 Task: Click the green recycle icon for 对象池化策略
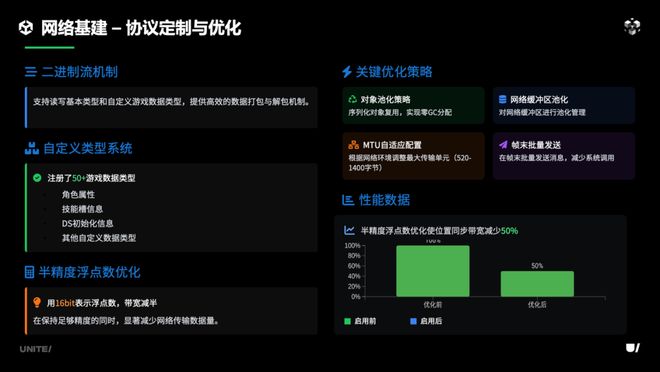[x=352, y=99]
